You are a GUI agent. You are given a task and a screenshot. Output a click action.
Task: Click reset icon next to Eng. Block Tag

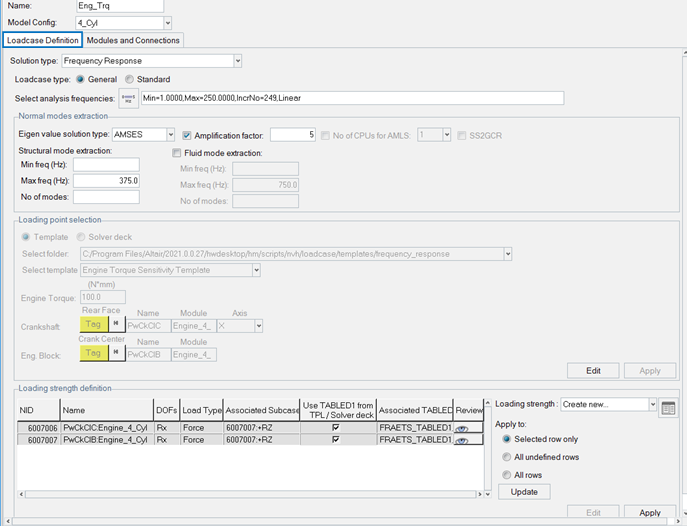click(116, 353)
